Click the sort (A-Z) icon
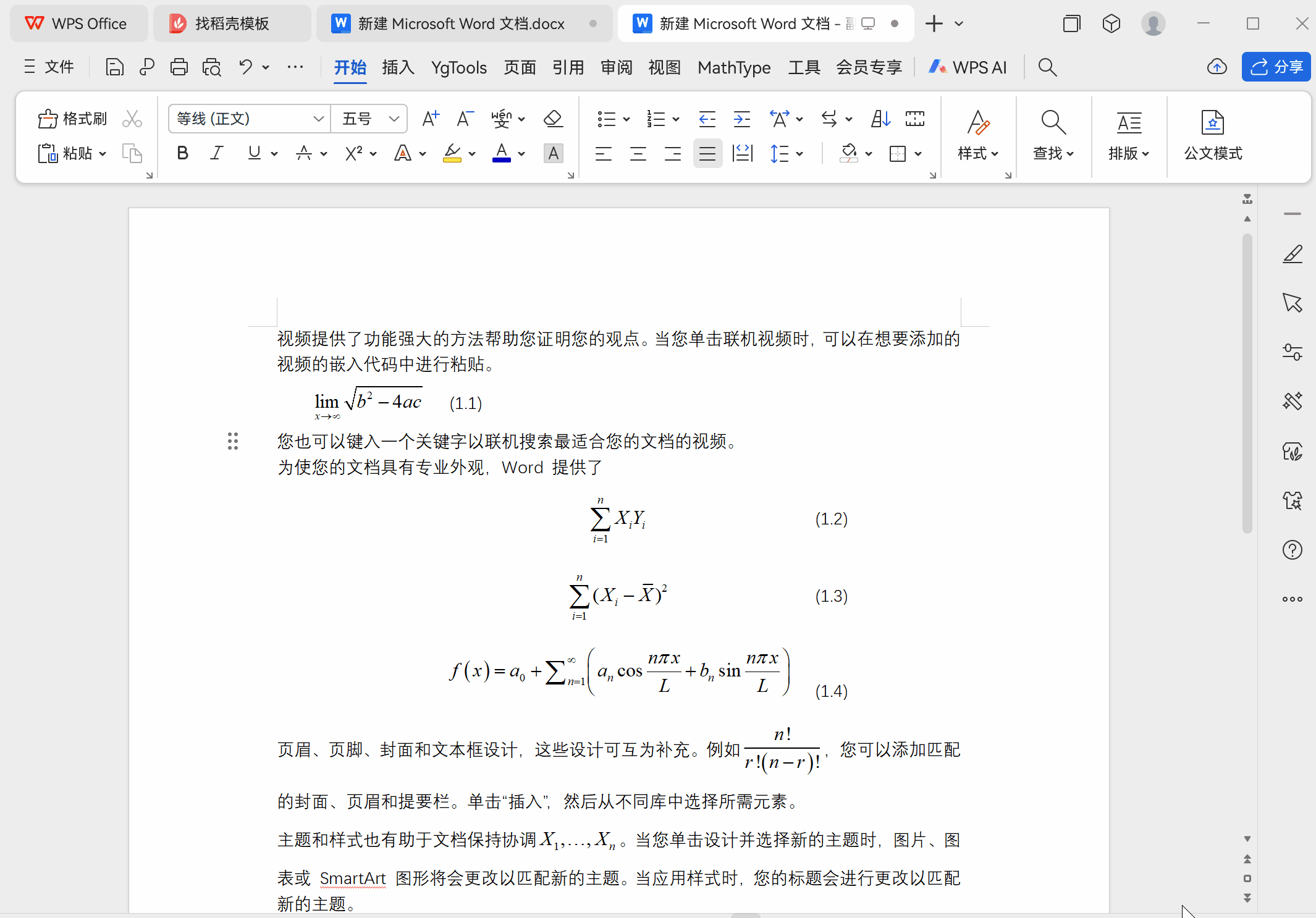1316x918 pixels. pos(880,119)
